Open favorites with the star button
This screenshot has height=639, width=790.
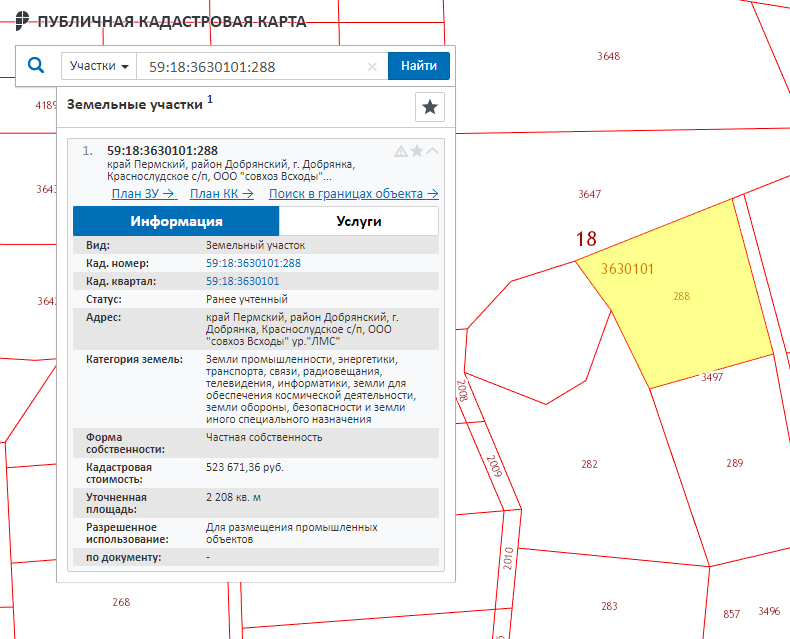click(430, 107)
